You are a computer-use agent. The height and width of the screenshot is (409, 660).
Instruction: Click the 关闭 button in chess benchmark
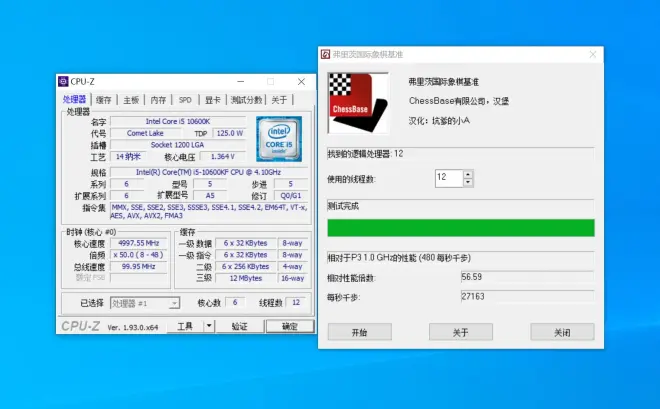[x=562, y=332]
